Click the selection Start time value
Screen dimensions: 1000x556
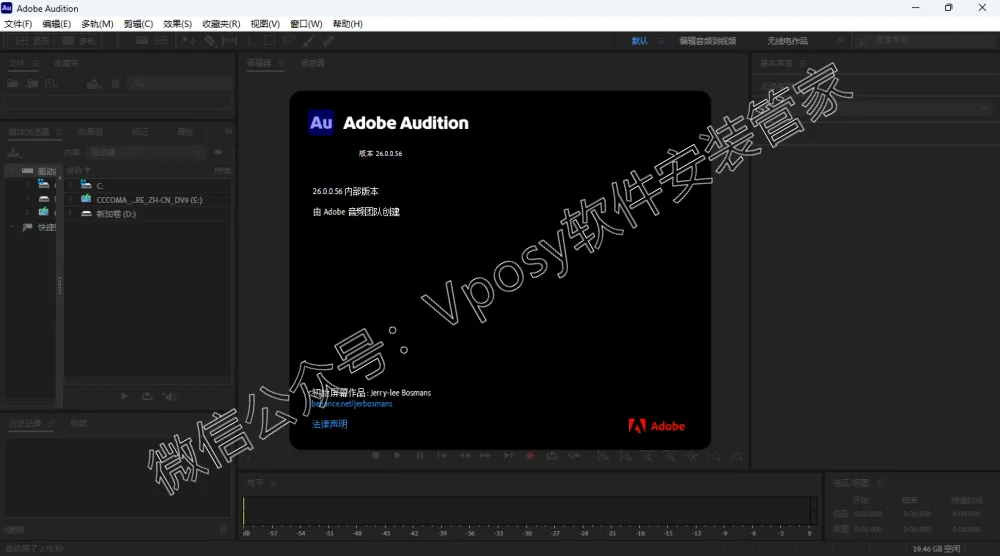[868, 514]
